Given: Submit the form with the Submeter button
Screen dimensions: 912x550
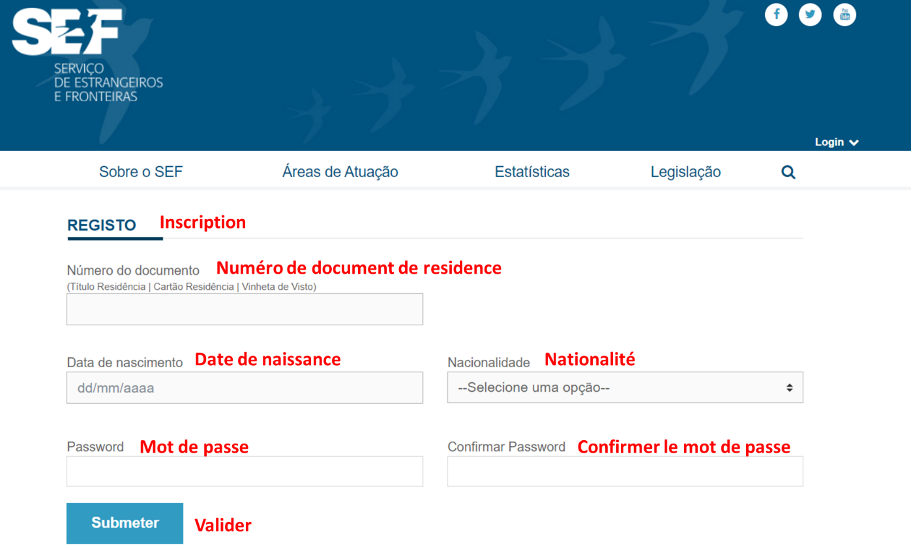Looking at the screenshot, I should (125, 523).
